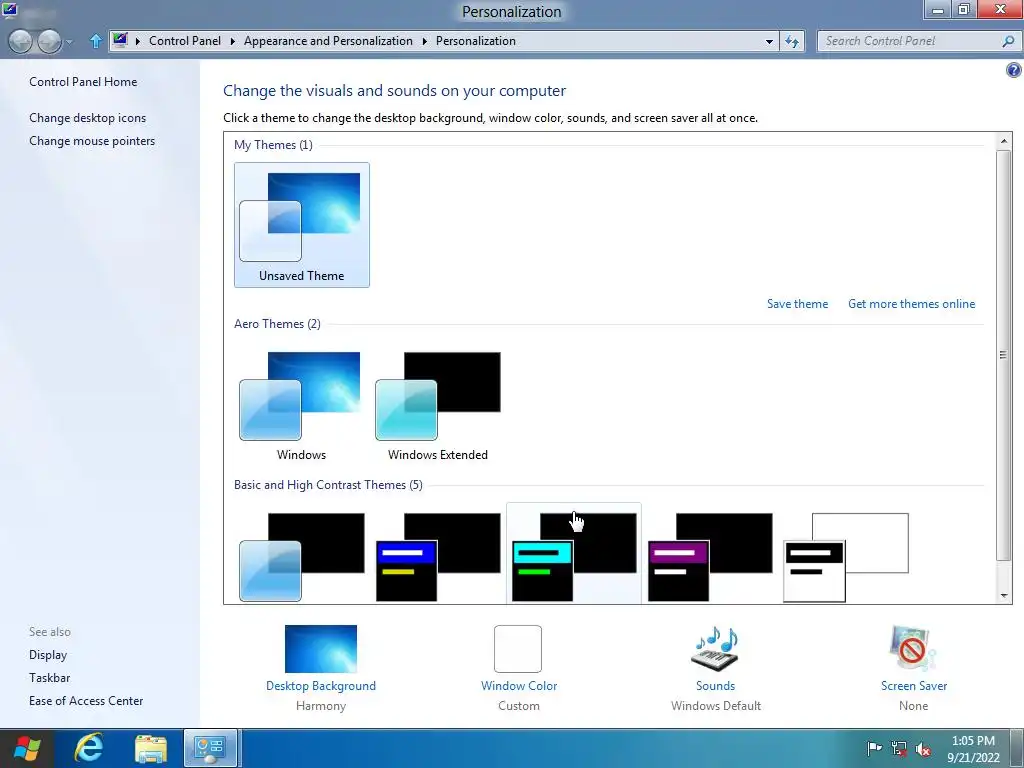Click the network tray icon
Screen dimensions: 1024x768
[x=899, y=748]
